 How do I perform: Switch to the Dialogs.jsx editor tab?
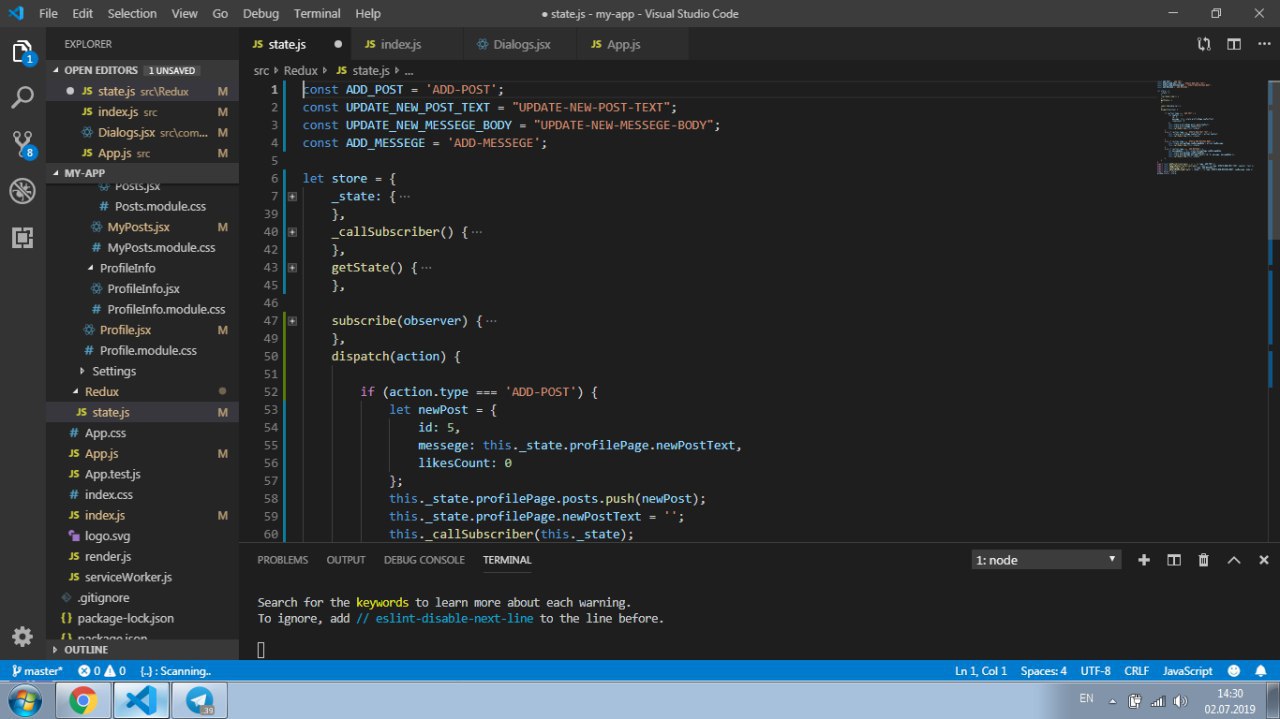pyautogui.click(x=514, y=45)
